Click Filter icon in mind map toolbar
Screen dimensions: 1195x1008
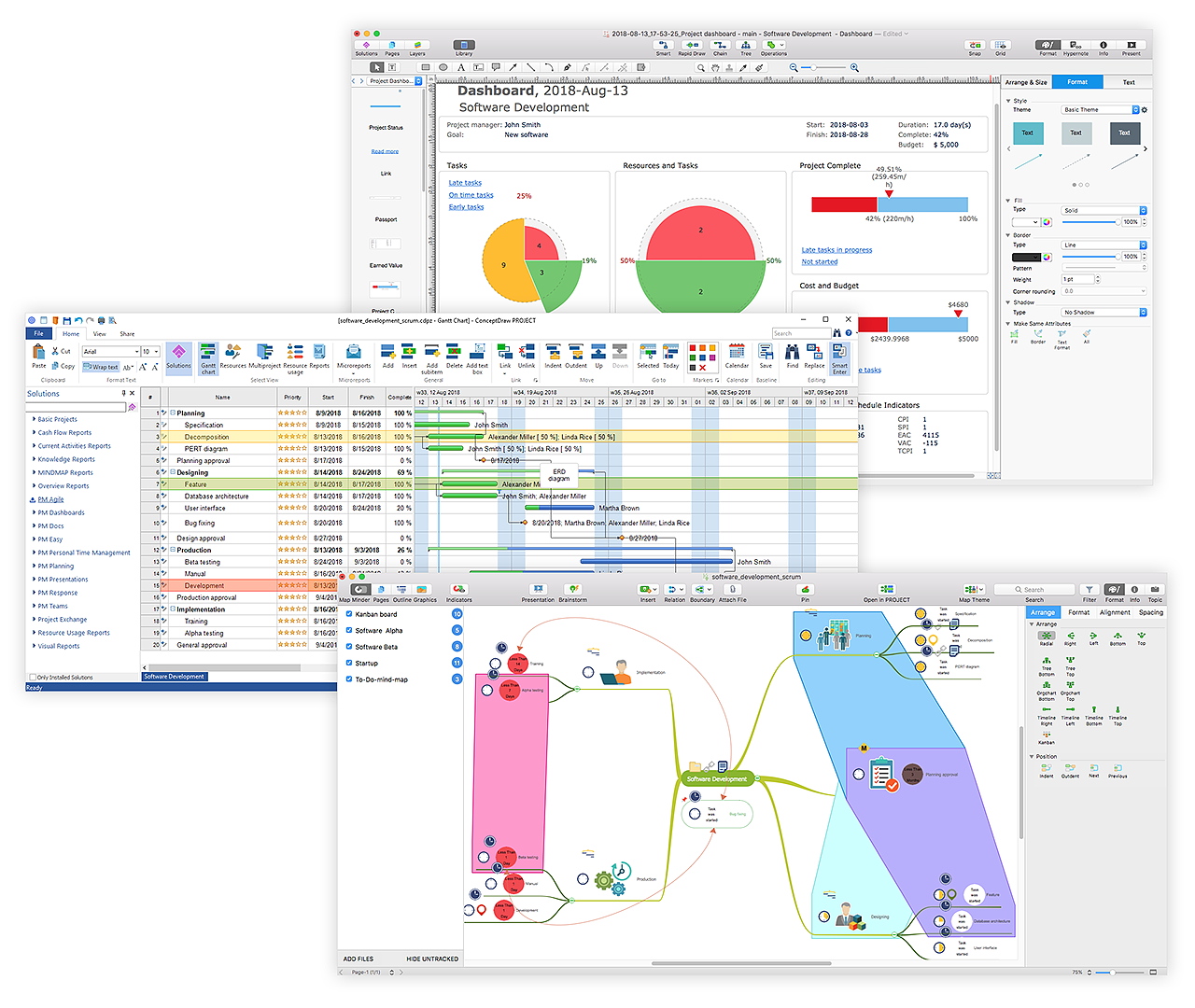(1089, 590)
